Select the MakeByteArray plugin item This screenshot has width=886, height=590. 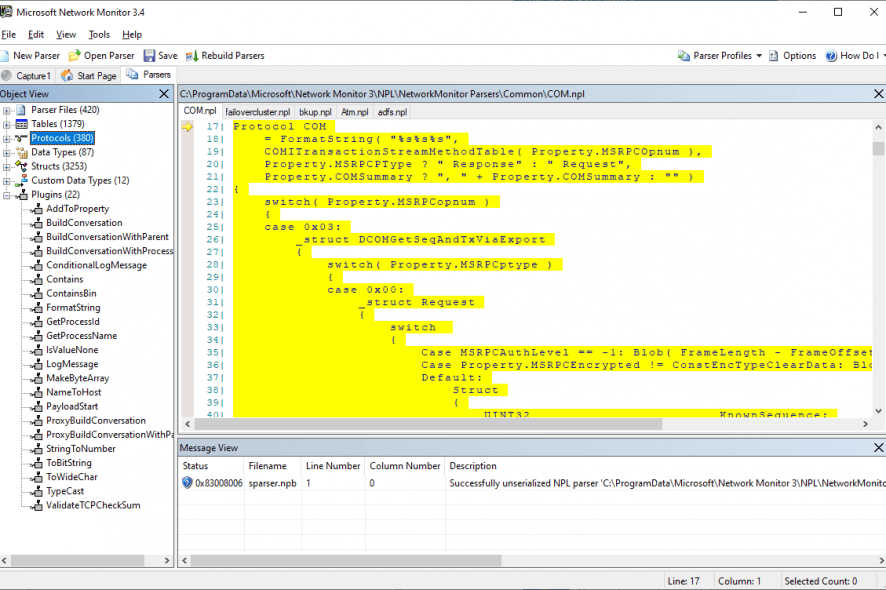click(x=77, y=378)
